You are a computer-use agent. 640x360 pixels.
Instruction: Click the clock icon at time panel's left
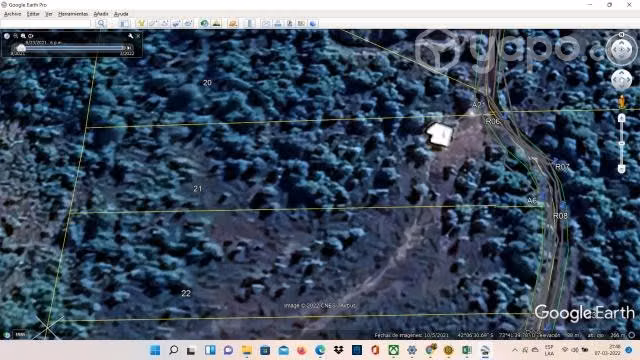tap(7, 36)
